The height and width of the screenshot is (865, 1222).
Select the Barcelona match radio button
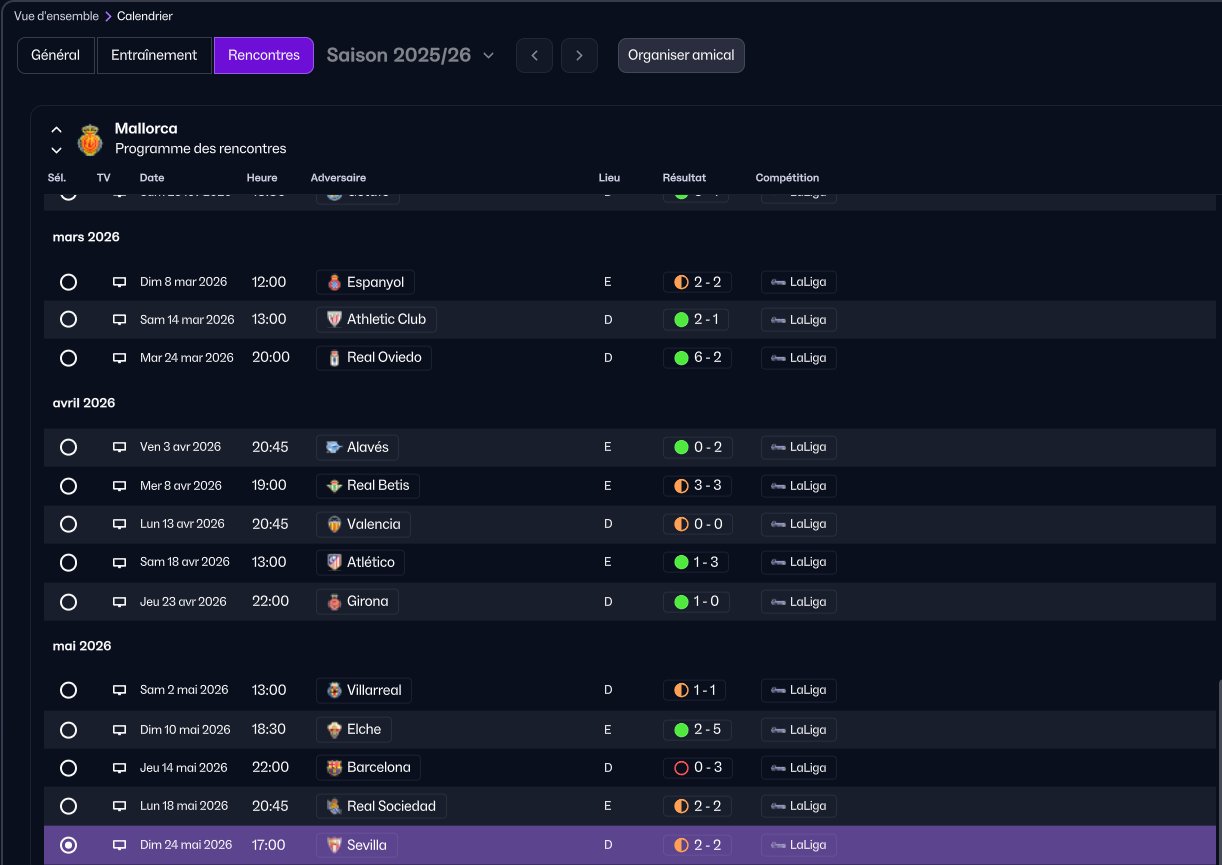(x=68, y=768)
